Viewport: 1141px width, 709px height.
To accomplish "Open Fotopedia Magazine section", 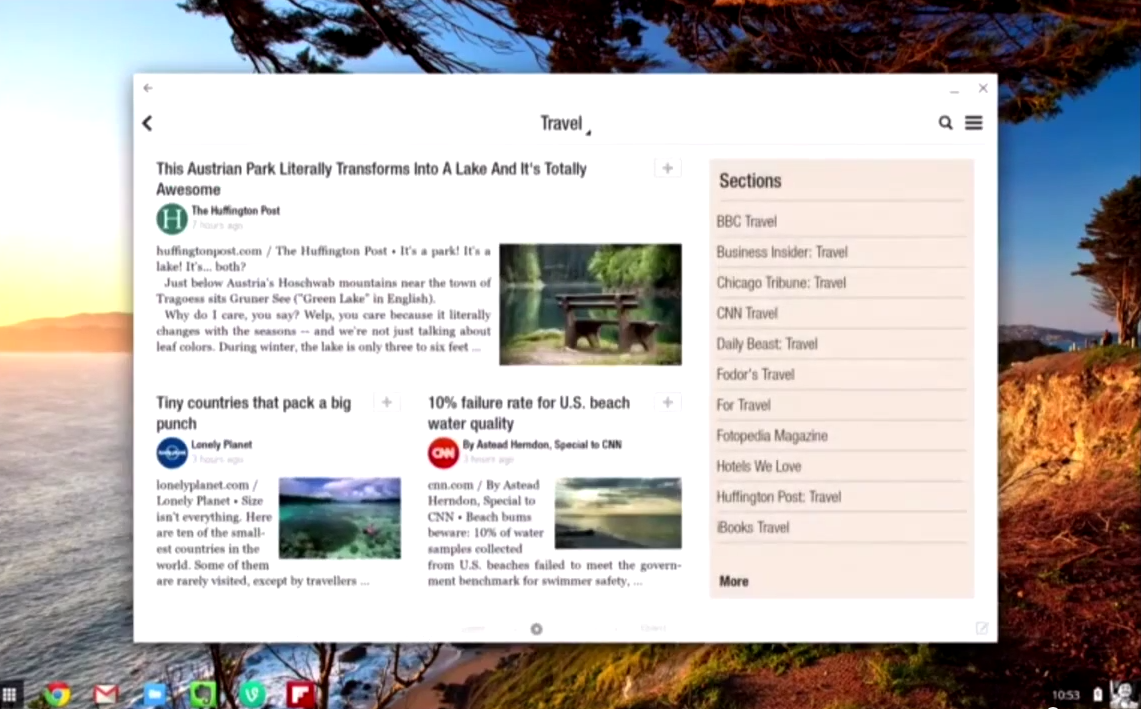I will [841, 435].
